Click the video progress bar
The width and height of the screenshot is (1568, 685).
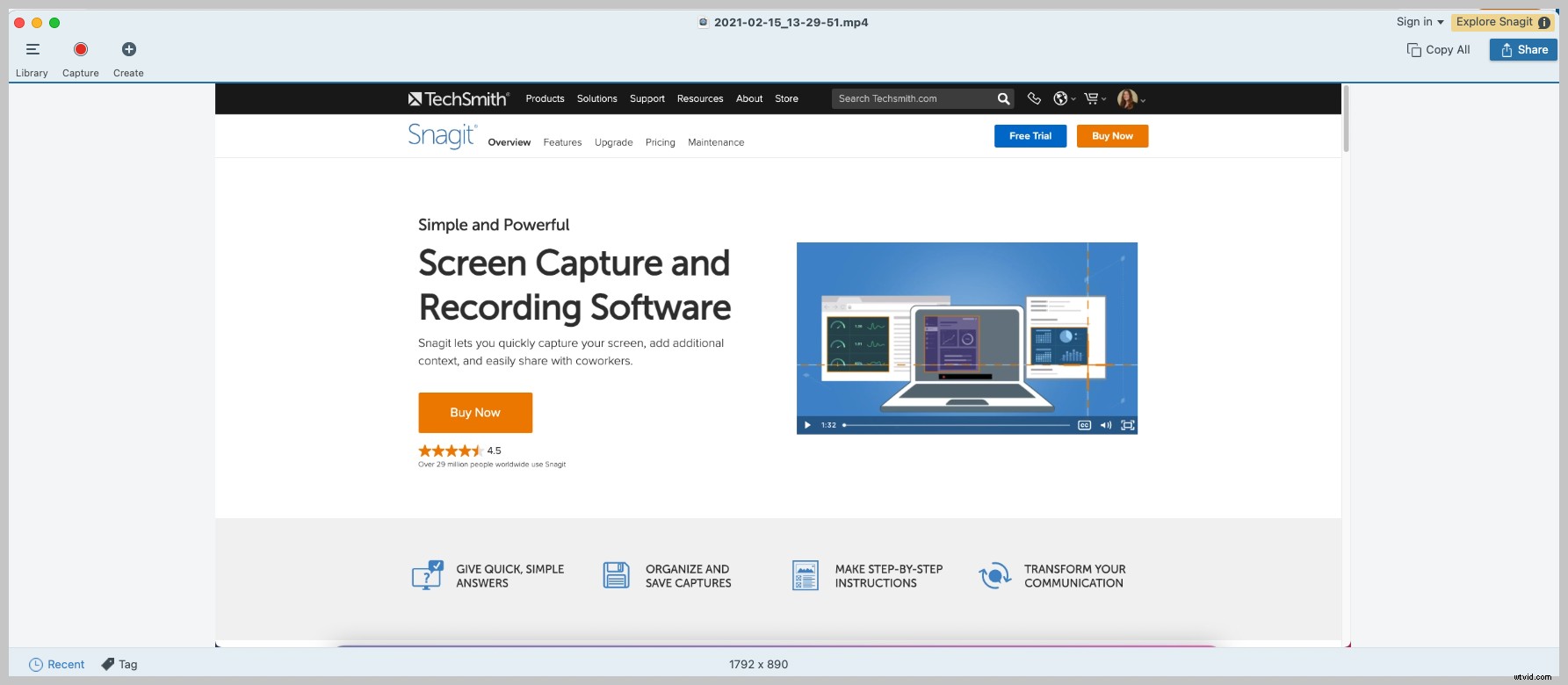(956, 425)
